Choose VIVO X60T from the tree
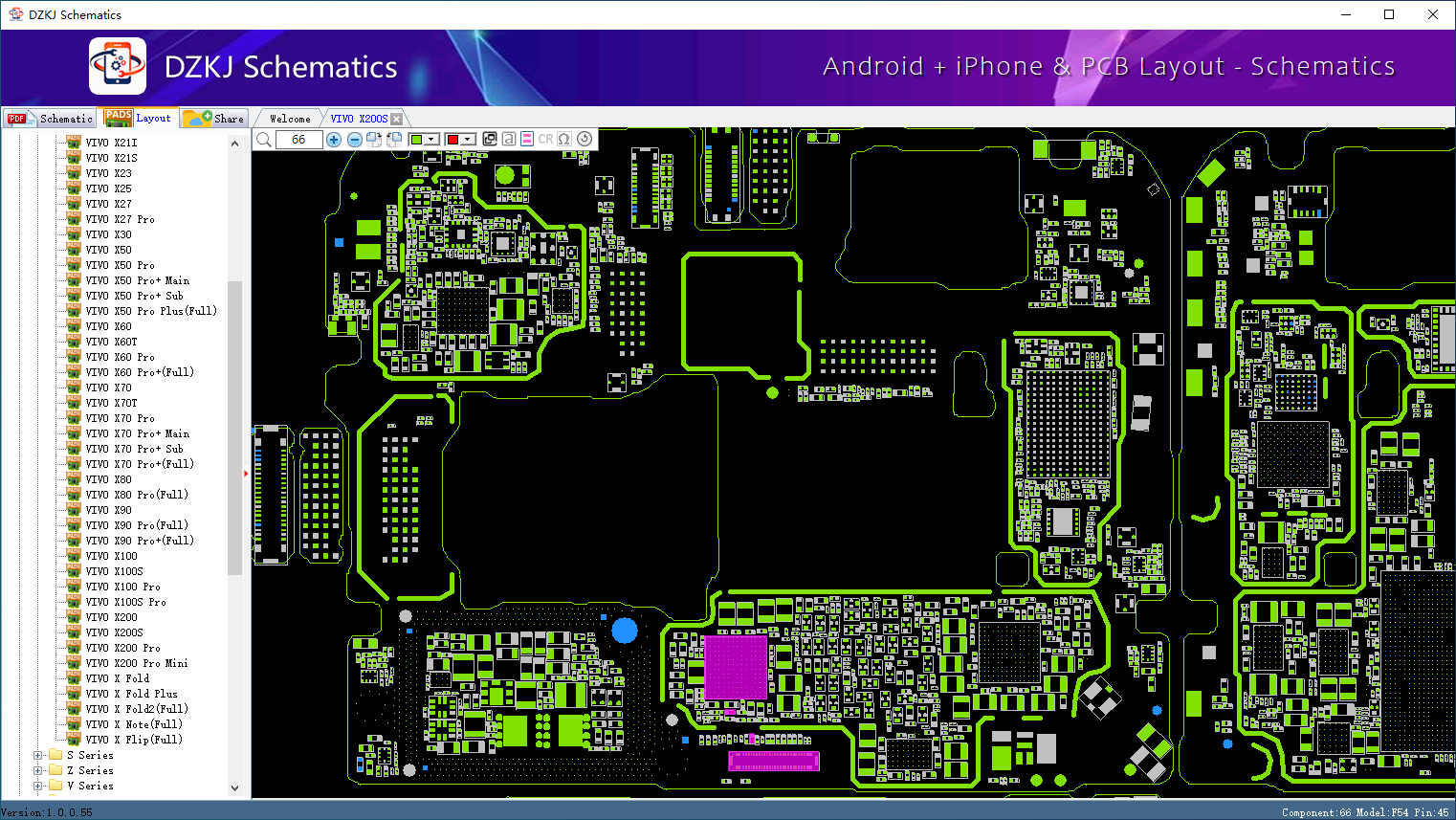 (111, 342)
